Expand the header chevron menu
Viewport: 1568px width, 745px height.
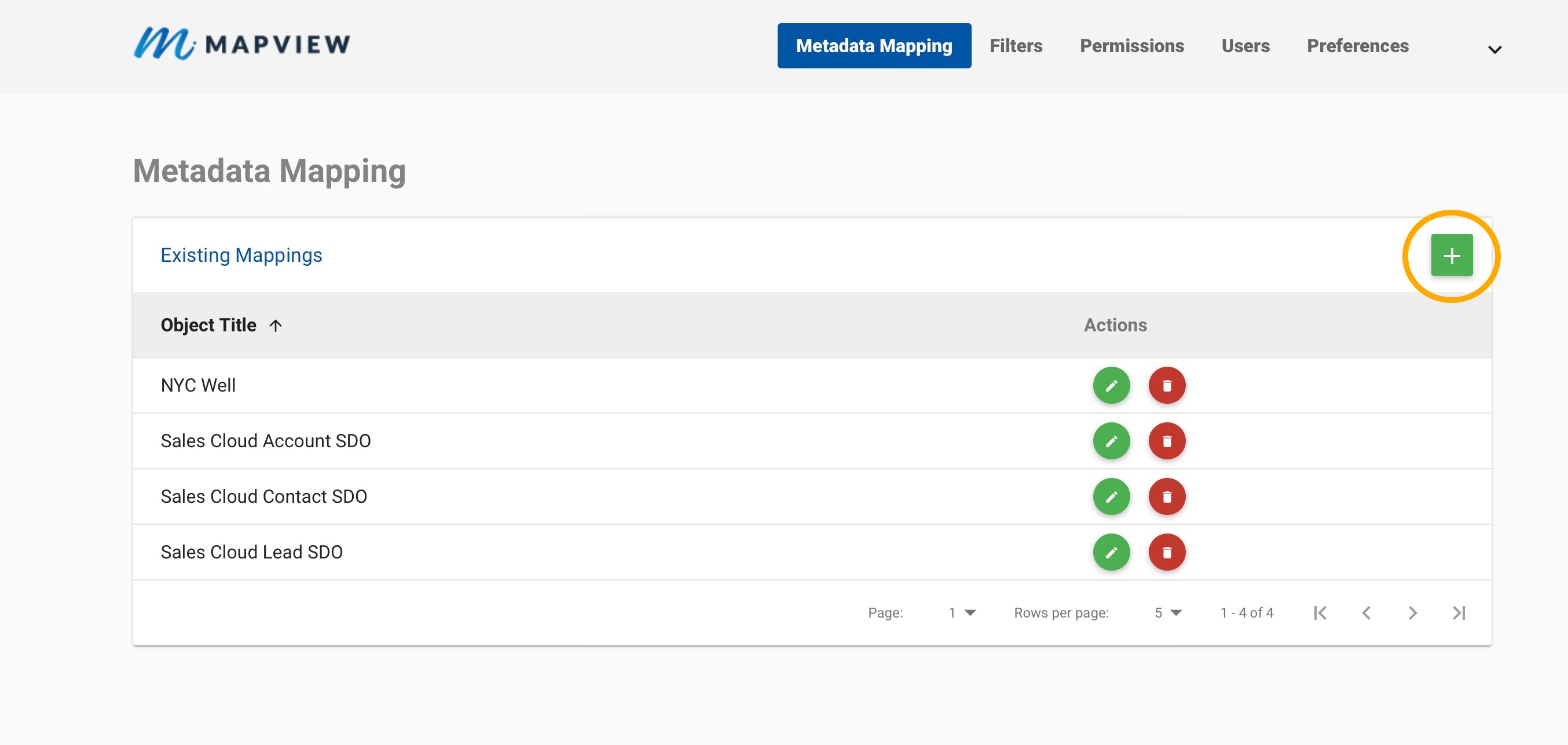coord(1494,49)
